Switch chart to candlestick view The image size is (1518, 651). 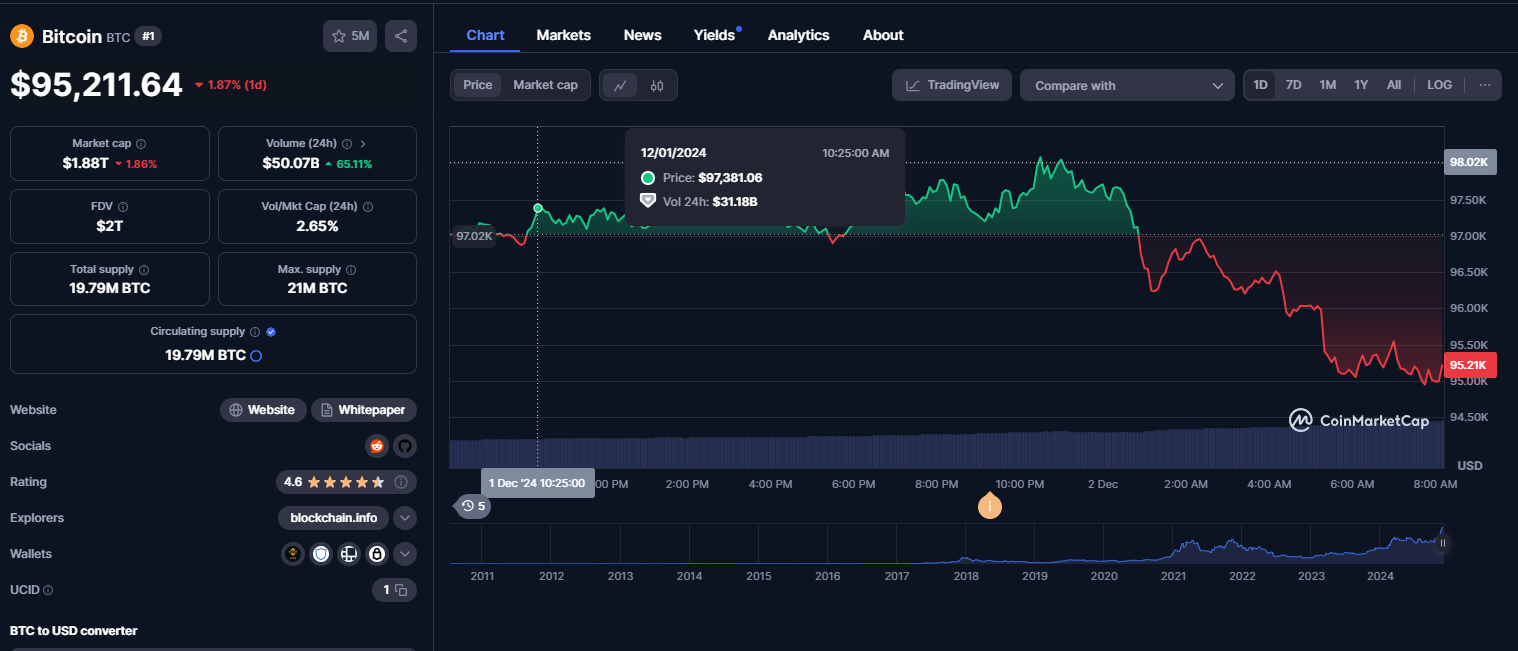[657, 85]
